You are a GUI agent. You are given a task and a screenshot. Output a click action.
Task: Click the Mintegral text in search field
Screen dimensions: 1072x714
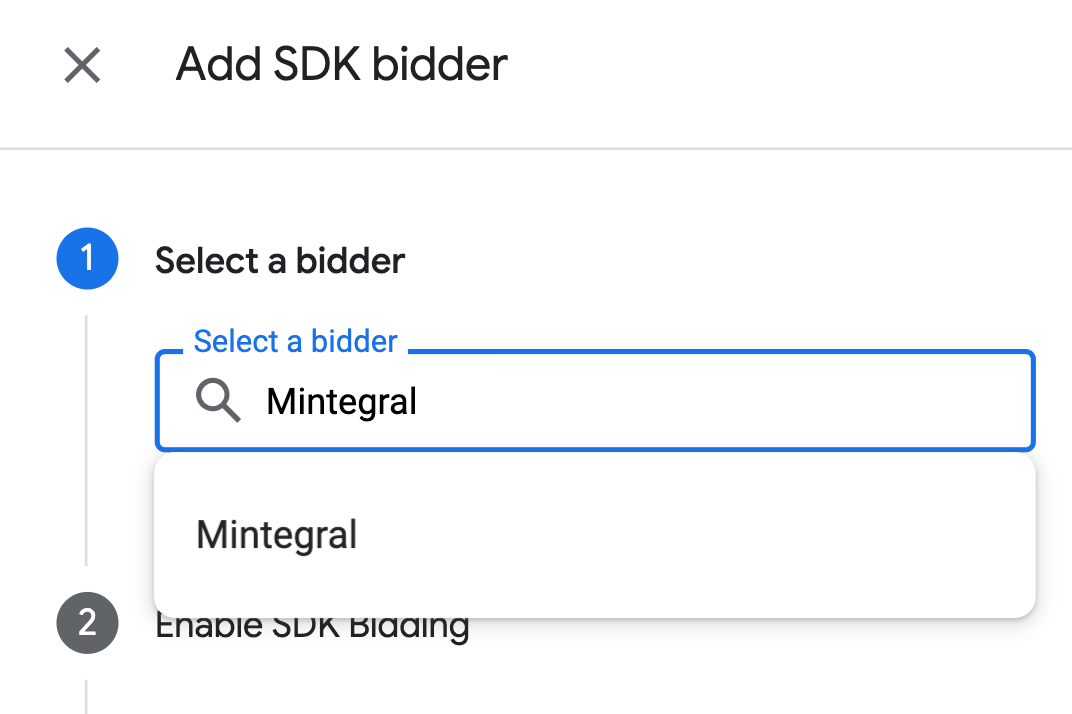point(341,401)
